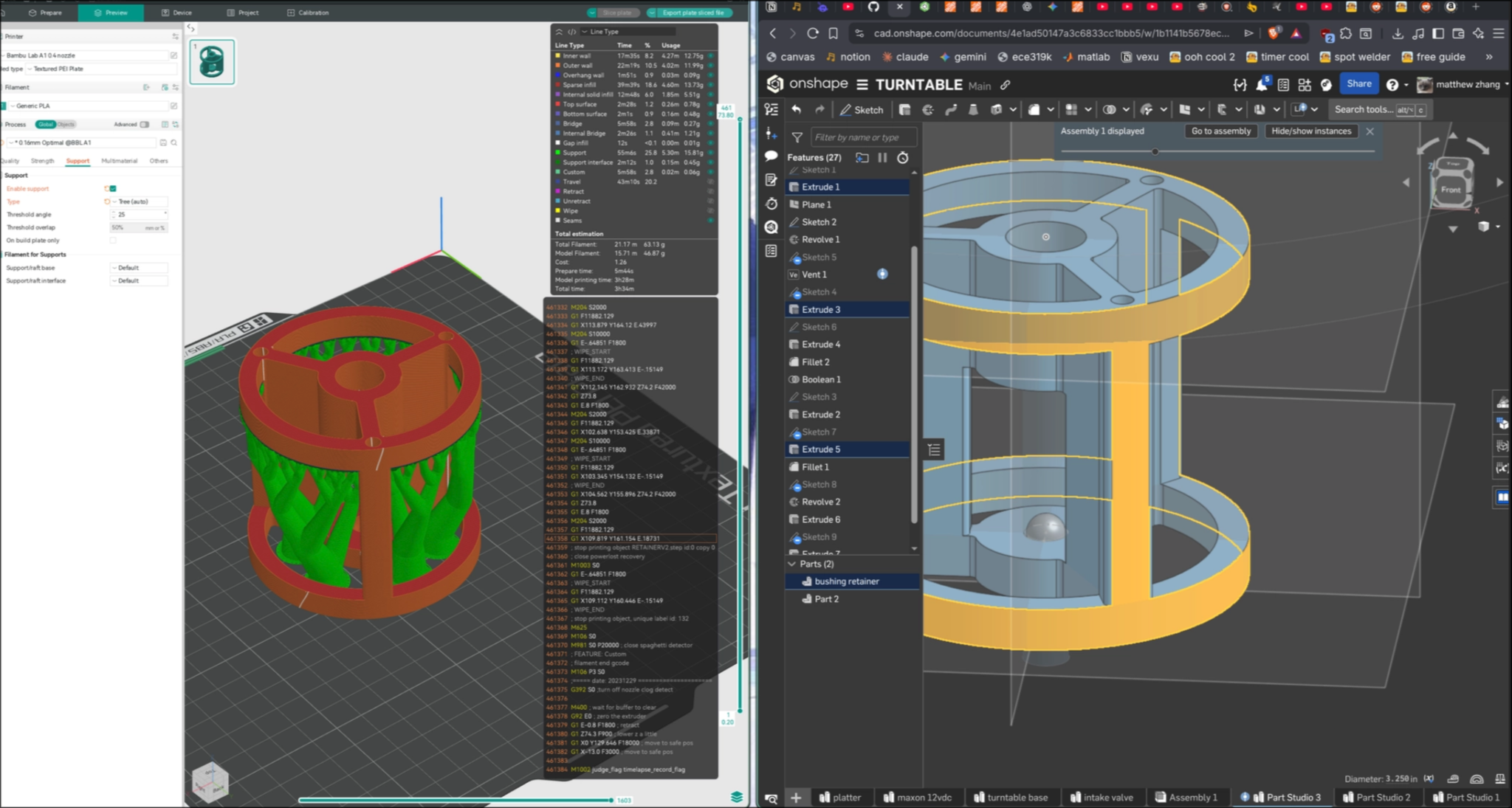Click the edit pencil next to Generic PLA

click(x=174, y=106)
